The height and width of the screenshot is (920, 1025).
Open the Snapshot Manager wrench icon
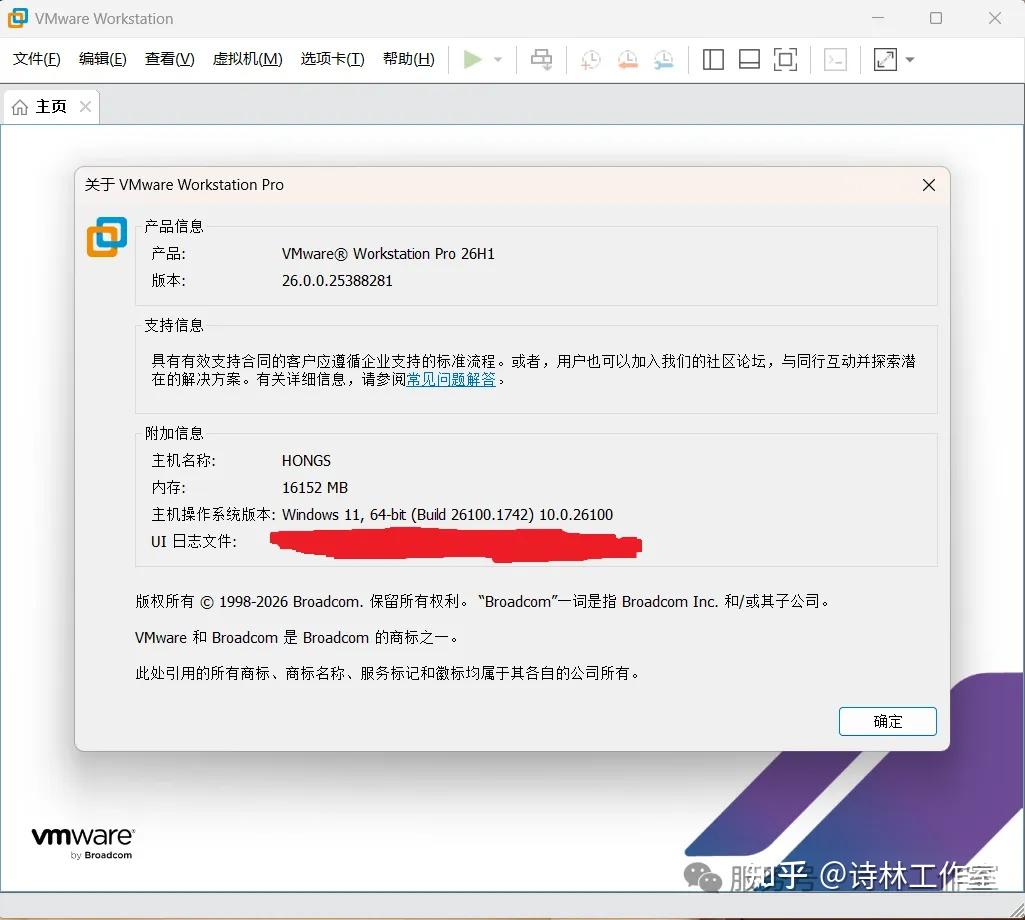point(664,60)
